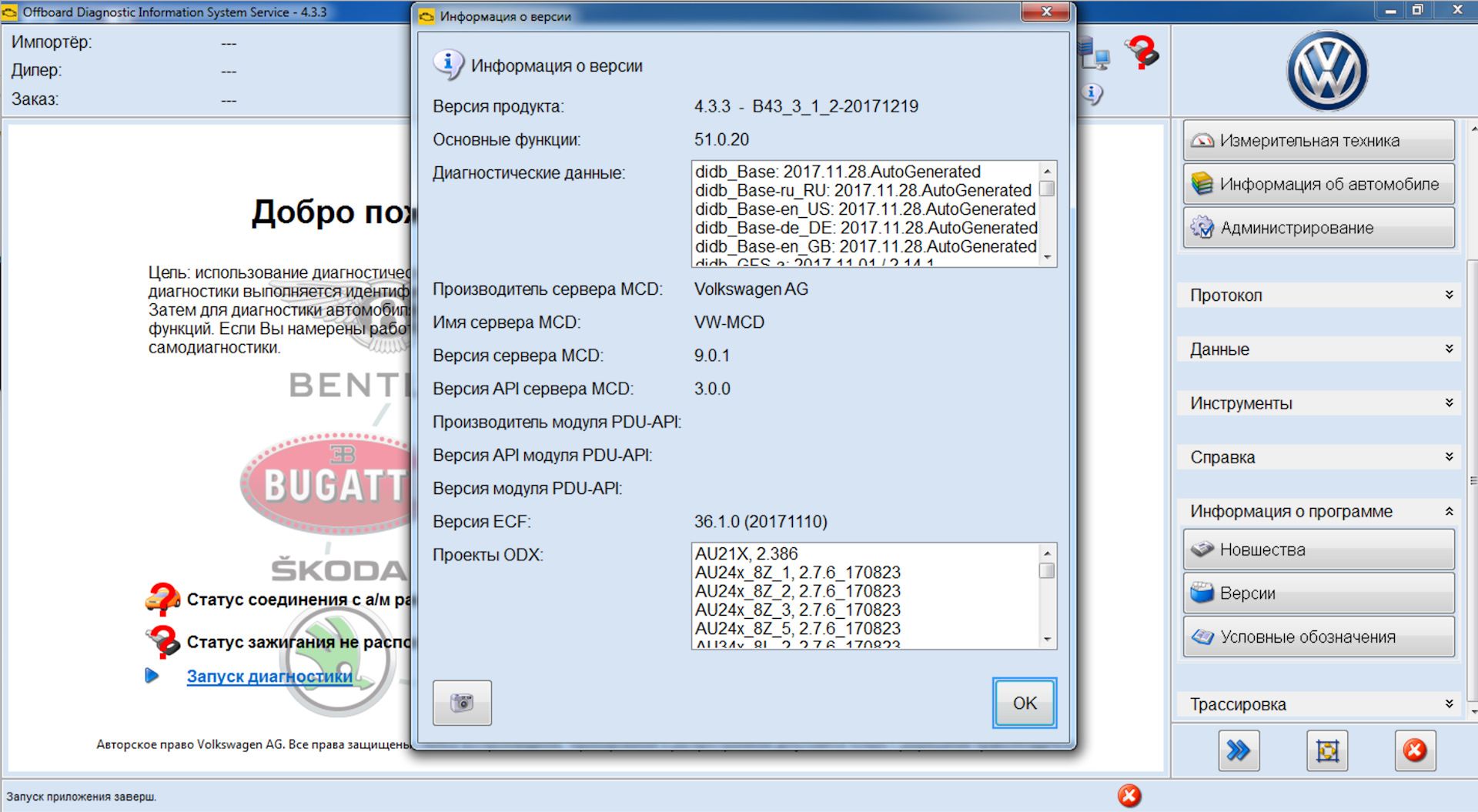1478x812 pixels.
Task: Click status text Запуск приложения заверш.
Action: click(x=82, y=797)
